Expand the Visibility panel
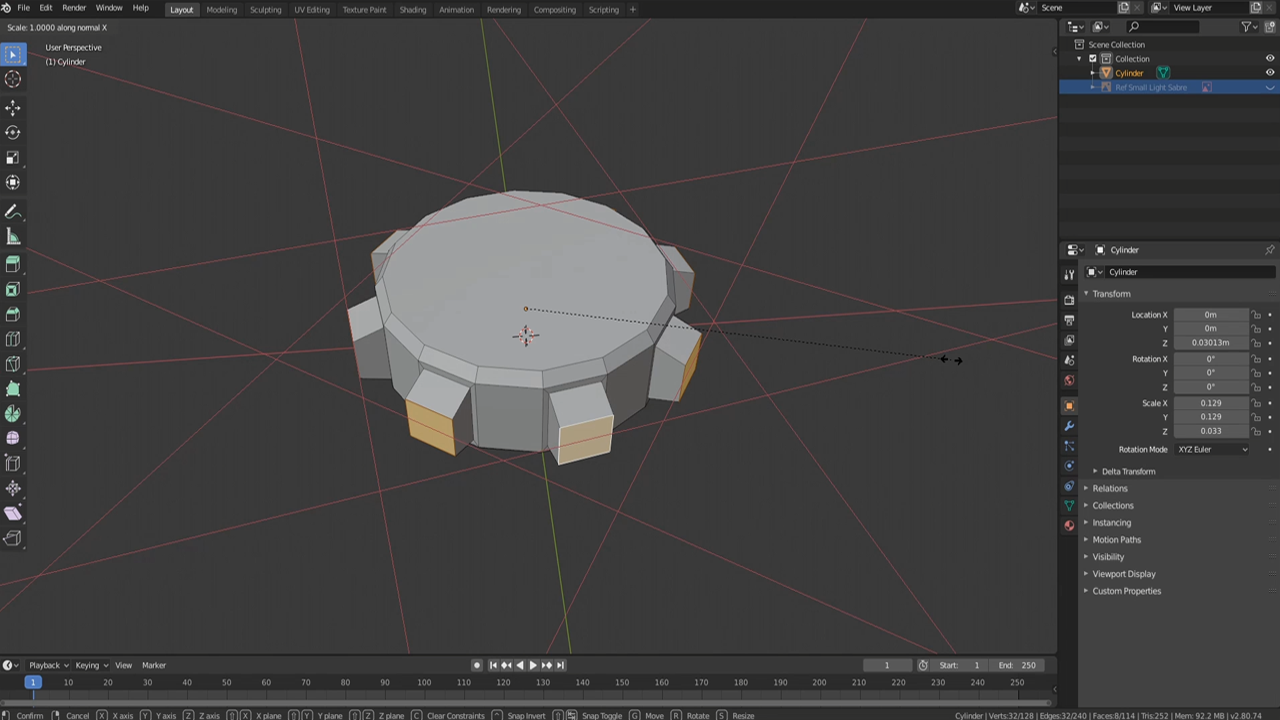 [1107, 556]
